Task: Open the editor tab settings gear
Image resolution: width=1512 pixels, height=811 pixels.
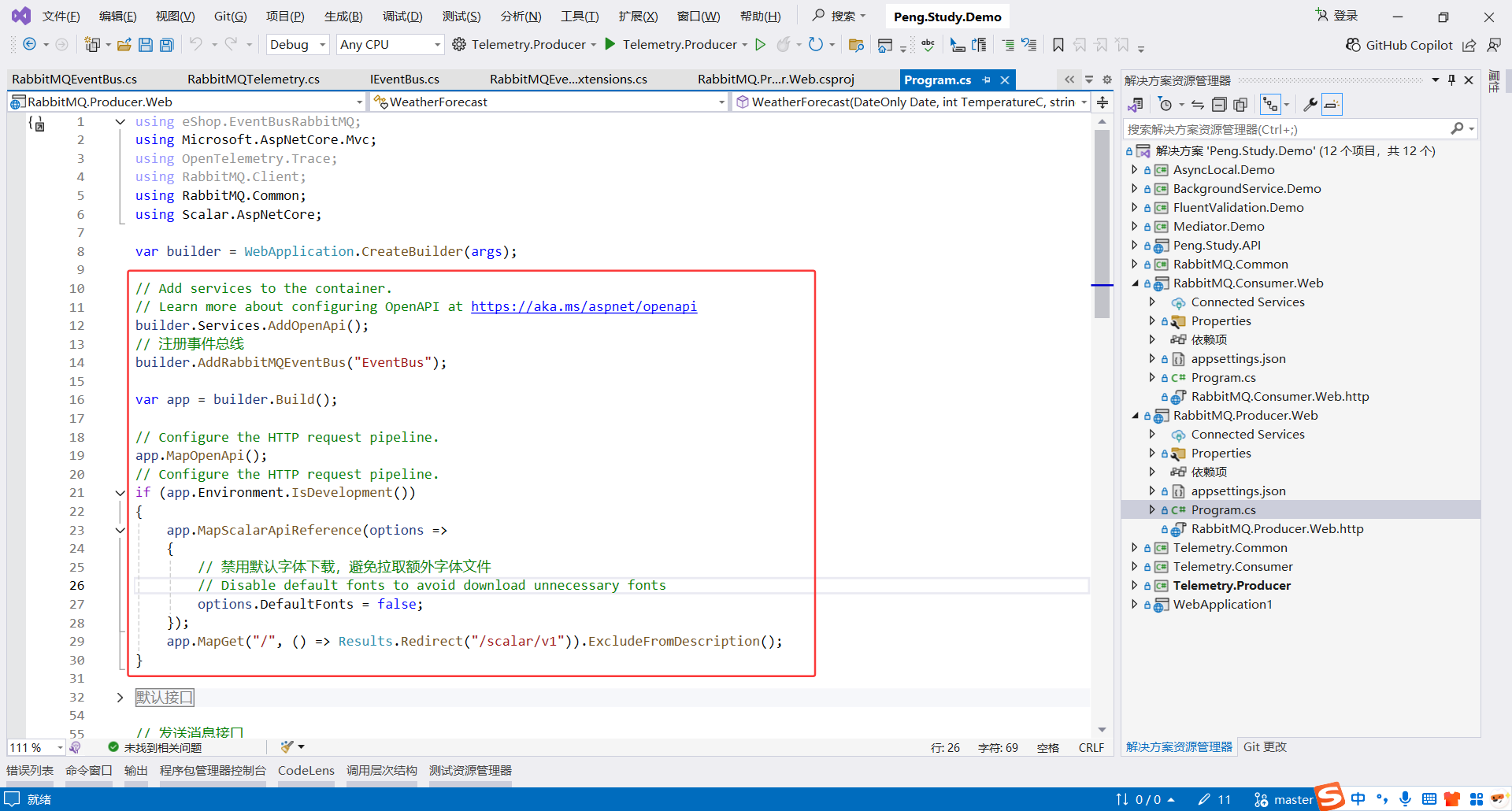Action: [x=1107, y=80]
